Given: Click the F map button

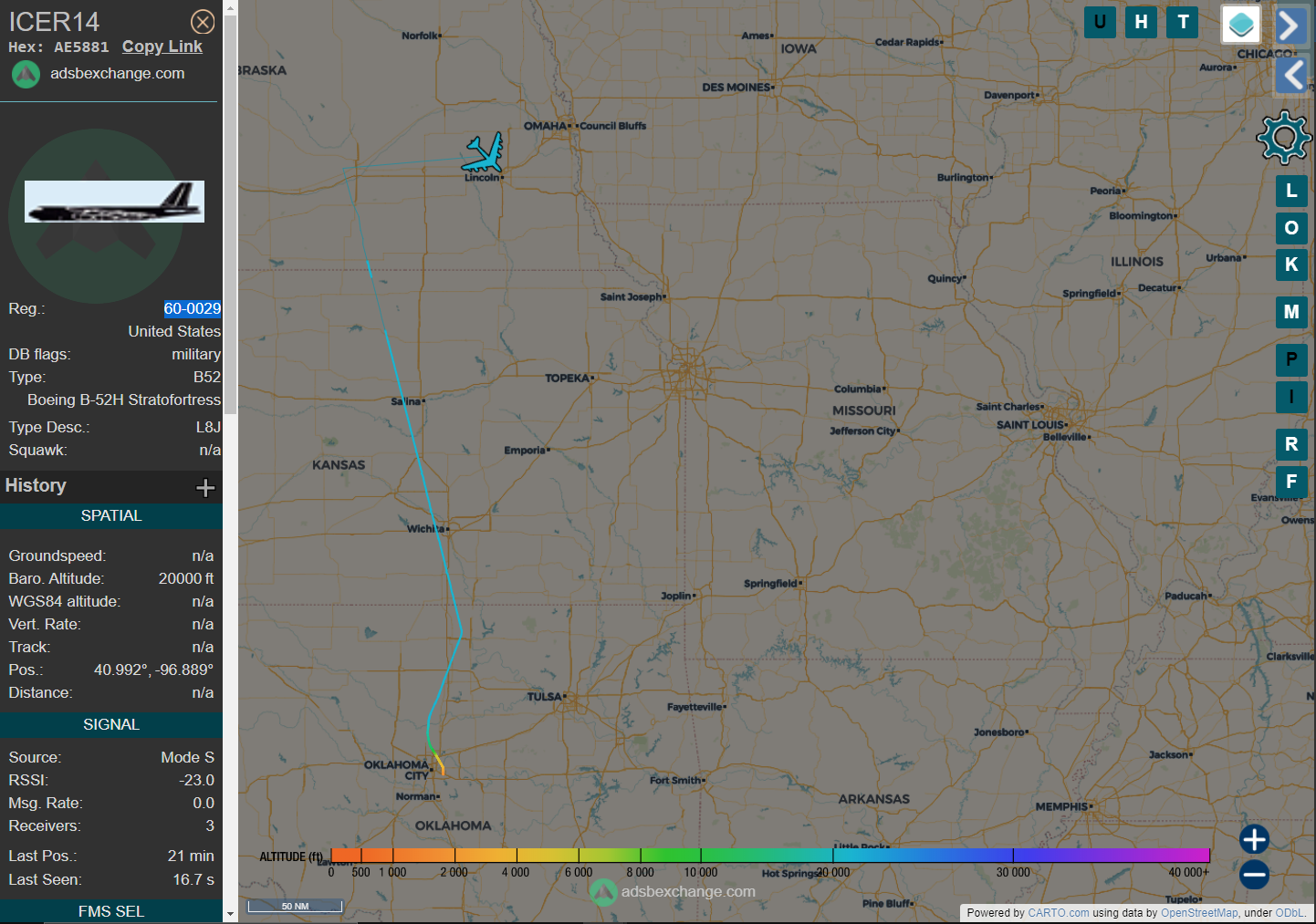Looking at the screenshot, I should coord(1291,482).
